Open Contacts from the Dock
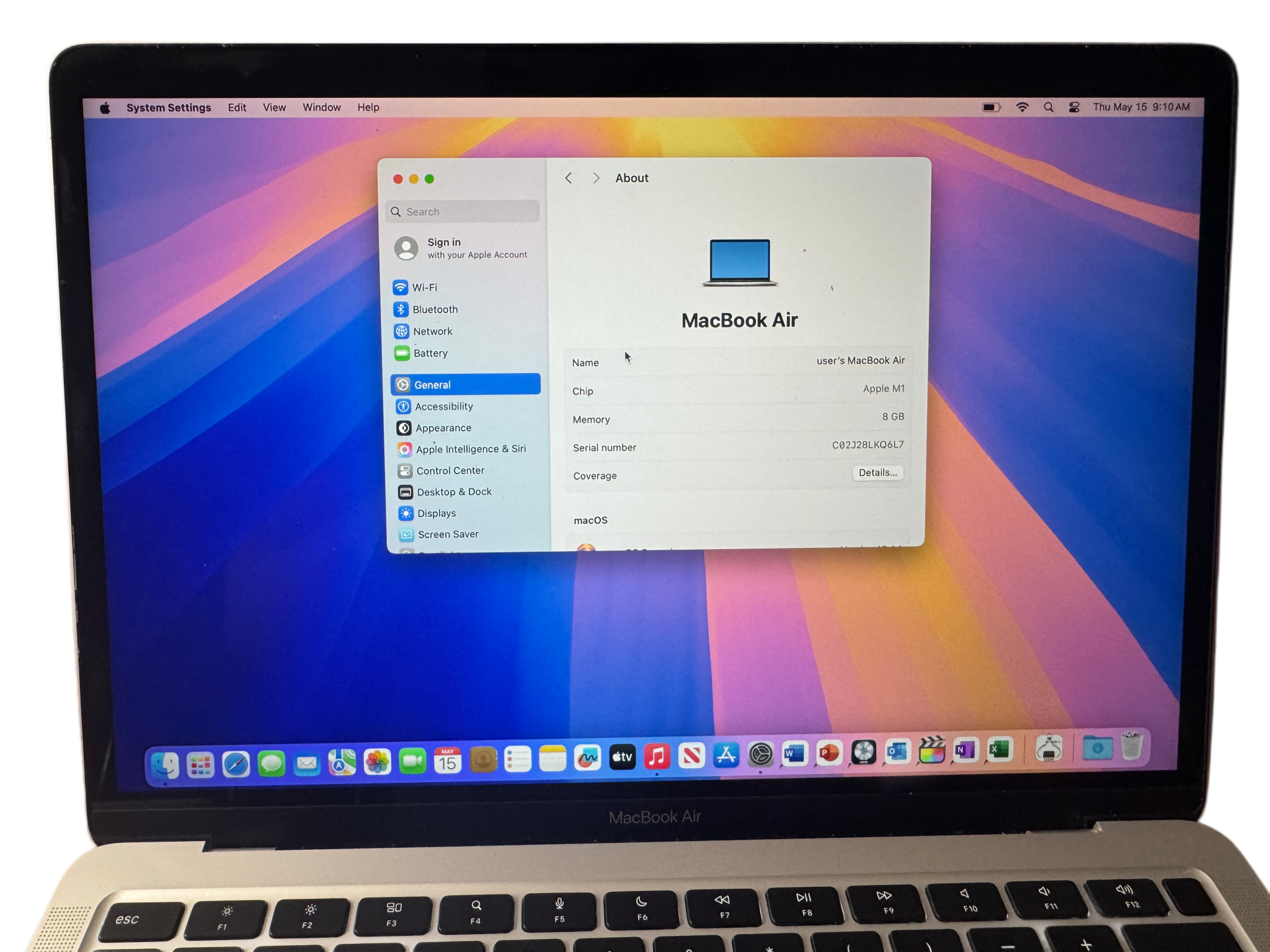Viewport: 1270px width, 952px height. (x=483, y=760)
